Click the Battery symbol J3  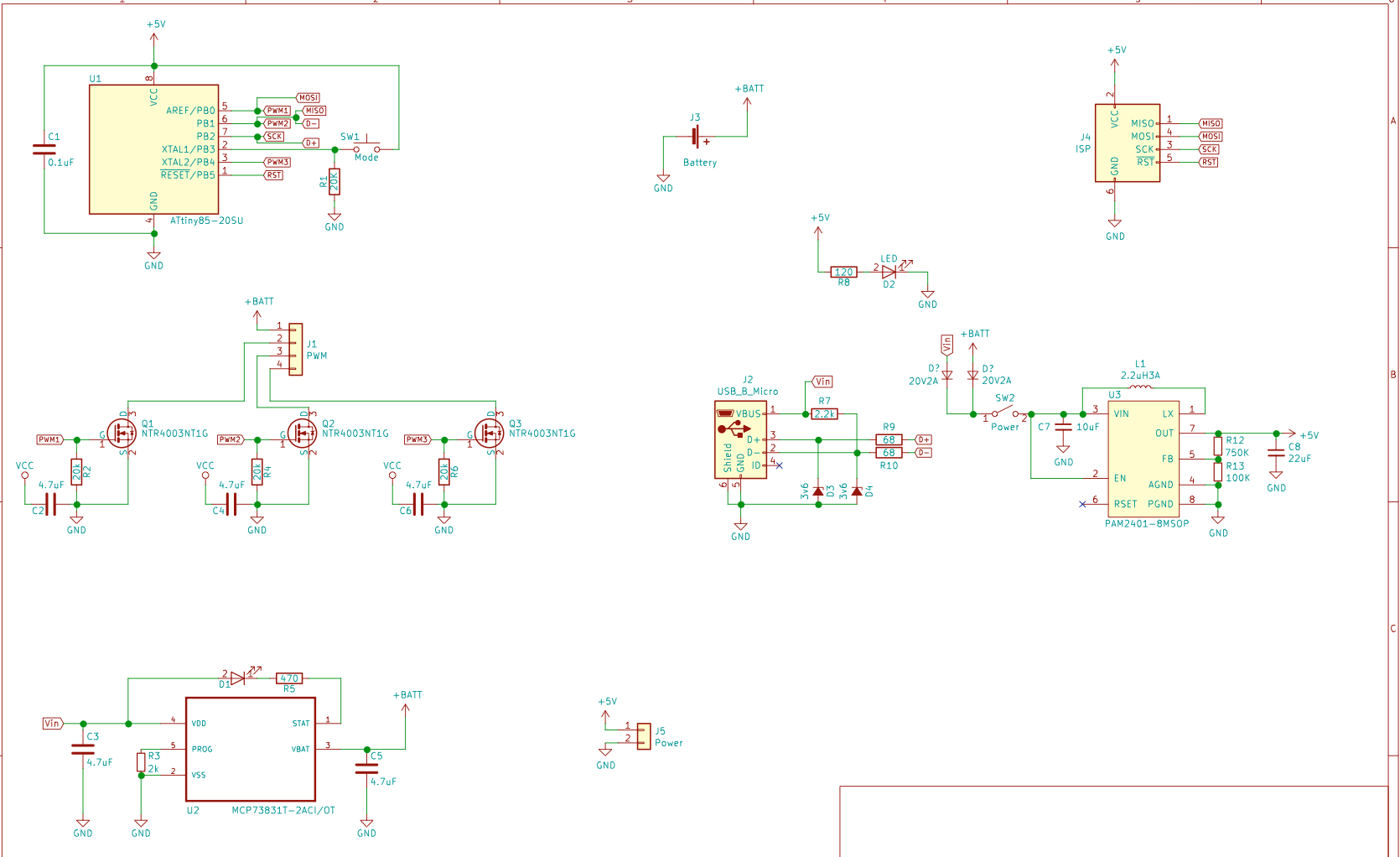(x=697, y=137)
